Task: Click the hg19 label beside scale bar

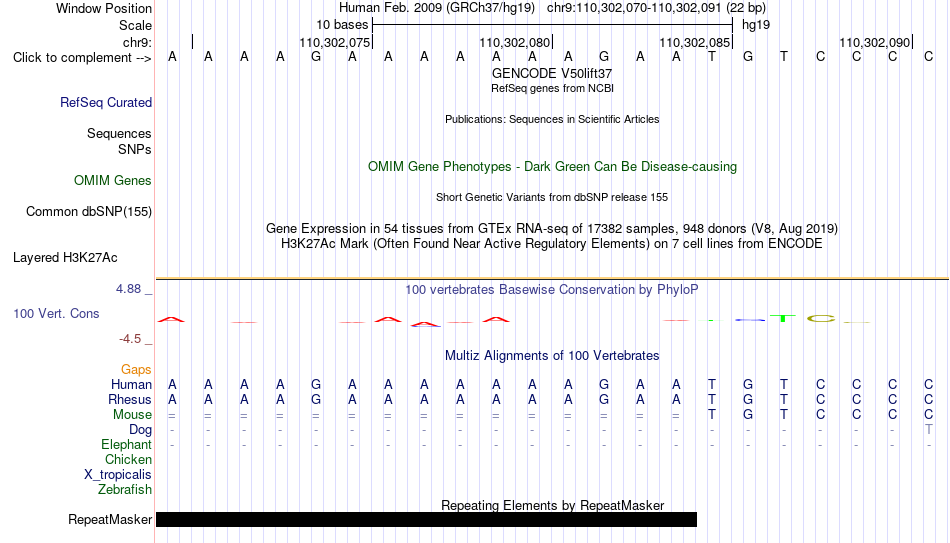Action: (756, 25)
